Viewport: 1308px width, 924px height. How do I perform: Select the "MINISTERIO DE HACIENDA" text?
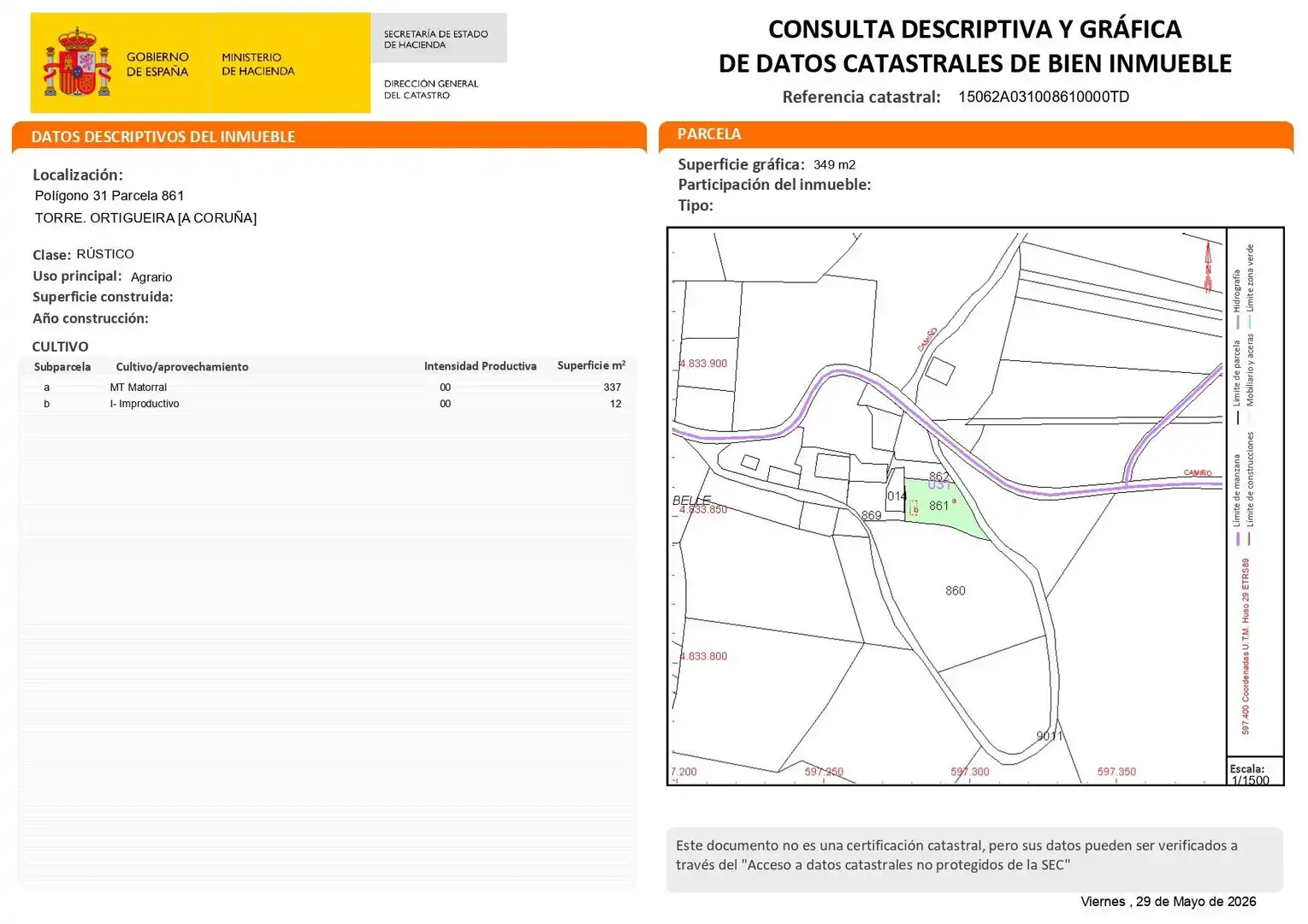(x=257, y=64)
